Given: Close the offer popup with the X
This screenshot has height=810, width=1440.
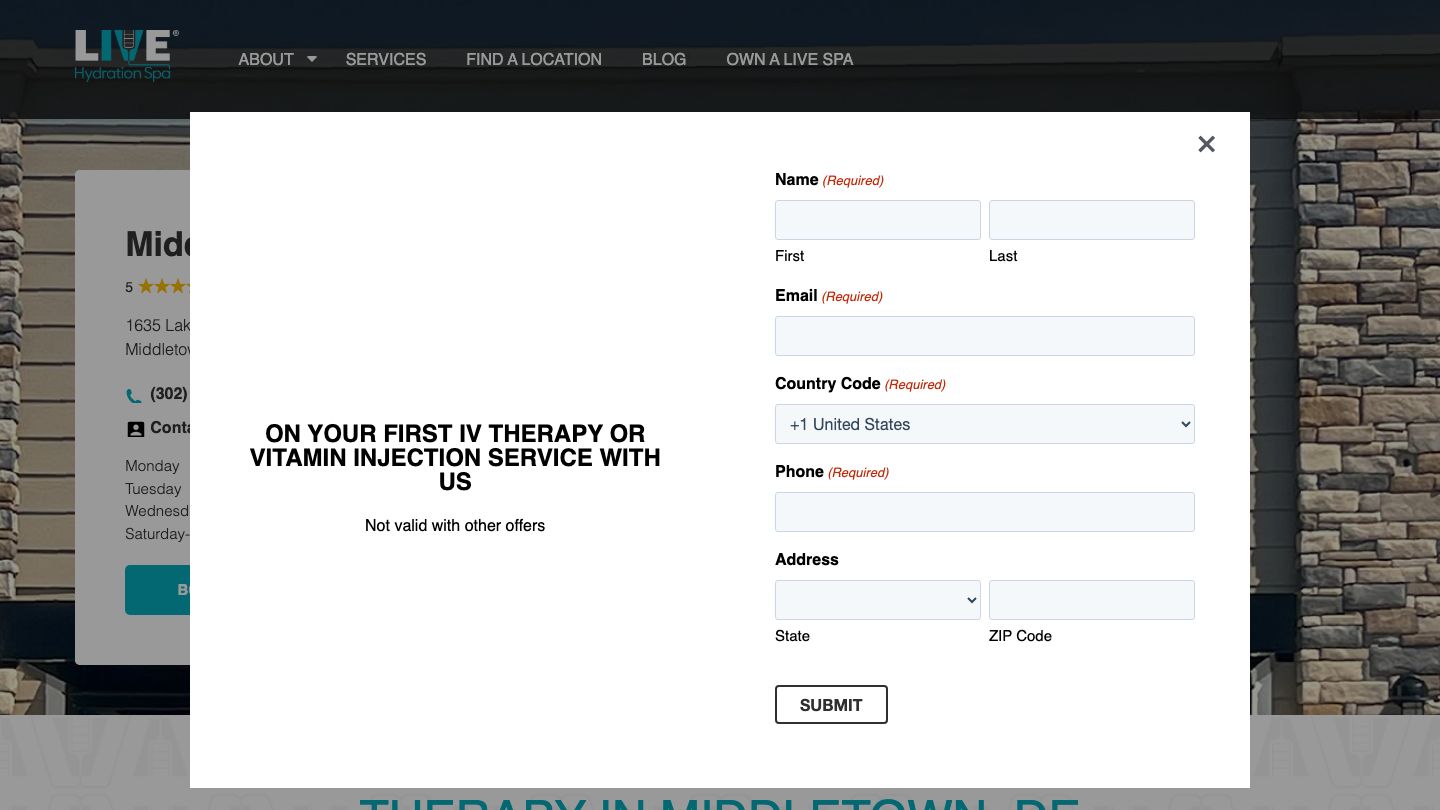Looking at the screenshot, I should [x=1206, y=144].
